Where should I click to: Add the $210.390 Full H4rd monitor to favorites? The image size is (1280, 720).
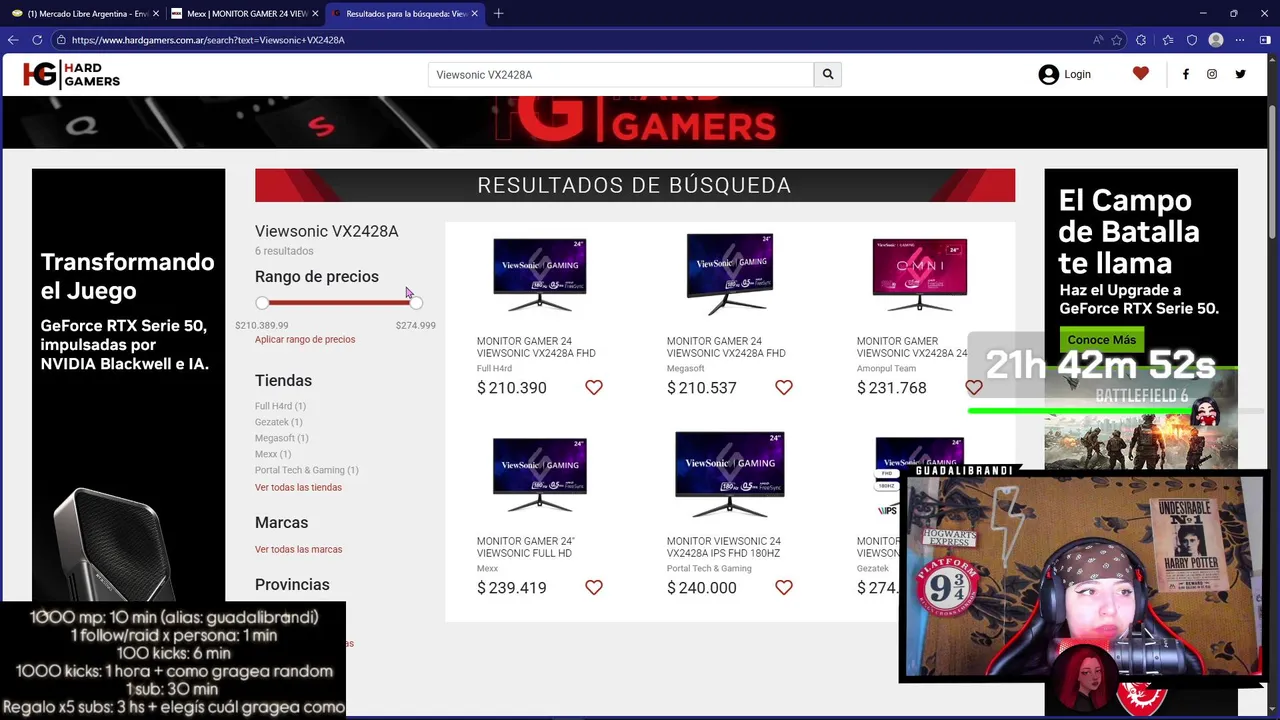(594, 388)
